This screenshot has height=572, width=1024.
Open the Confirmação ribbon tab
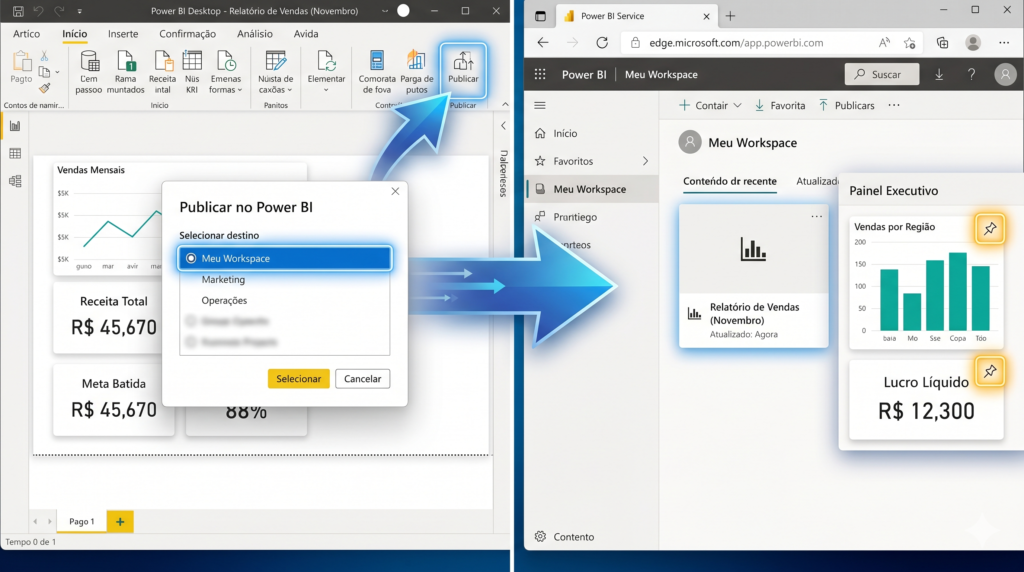pyautogui.click(x=187, y=34)
